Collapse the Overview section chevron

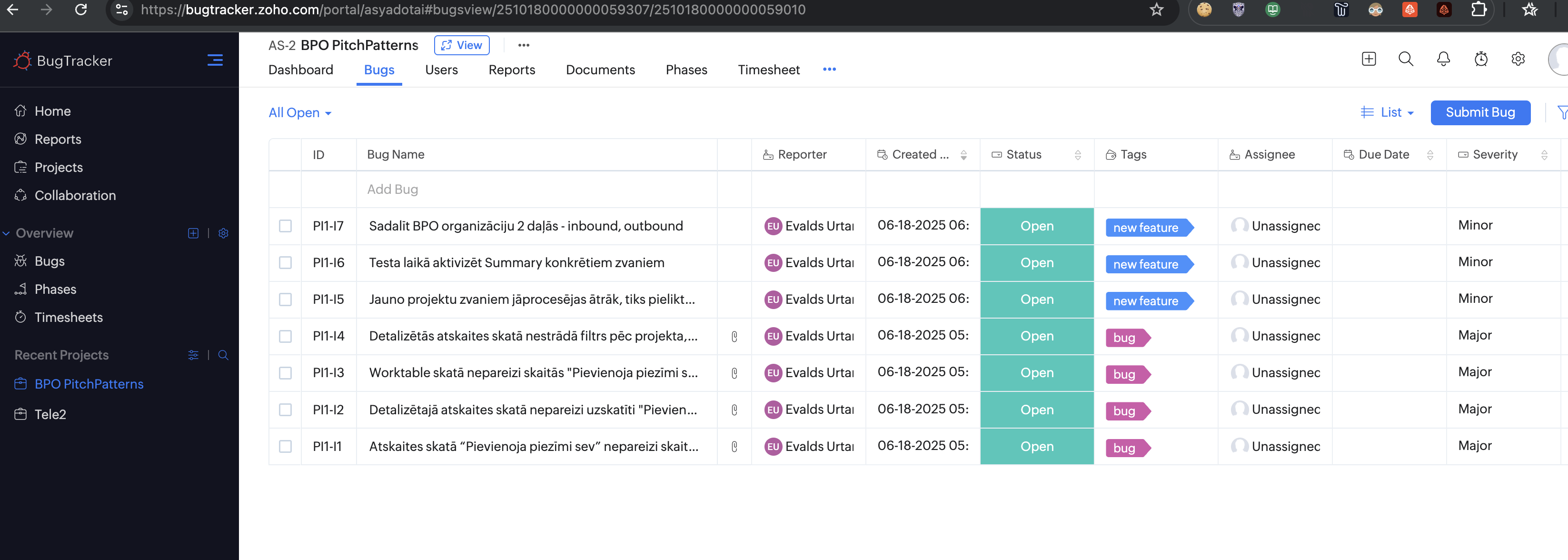pos(6,233)
